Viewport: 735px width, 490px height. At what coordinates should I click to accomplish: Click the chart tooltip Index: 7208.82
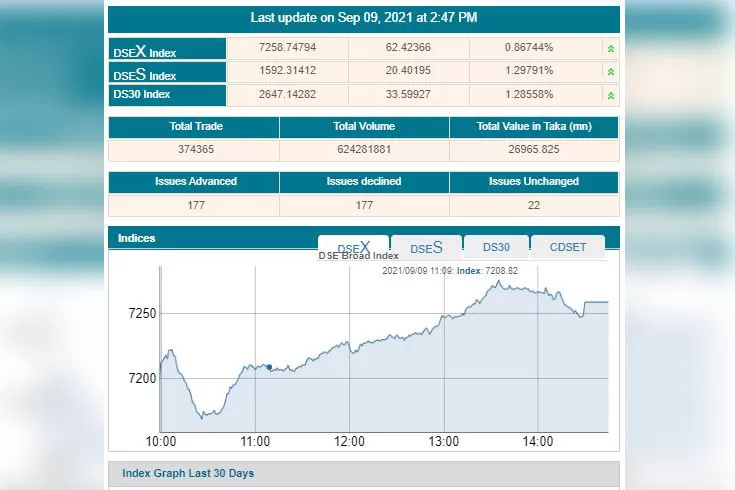click(488, 271)
